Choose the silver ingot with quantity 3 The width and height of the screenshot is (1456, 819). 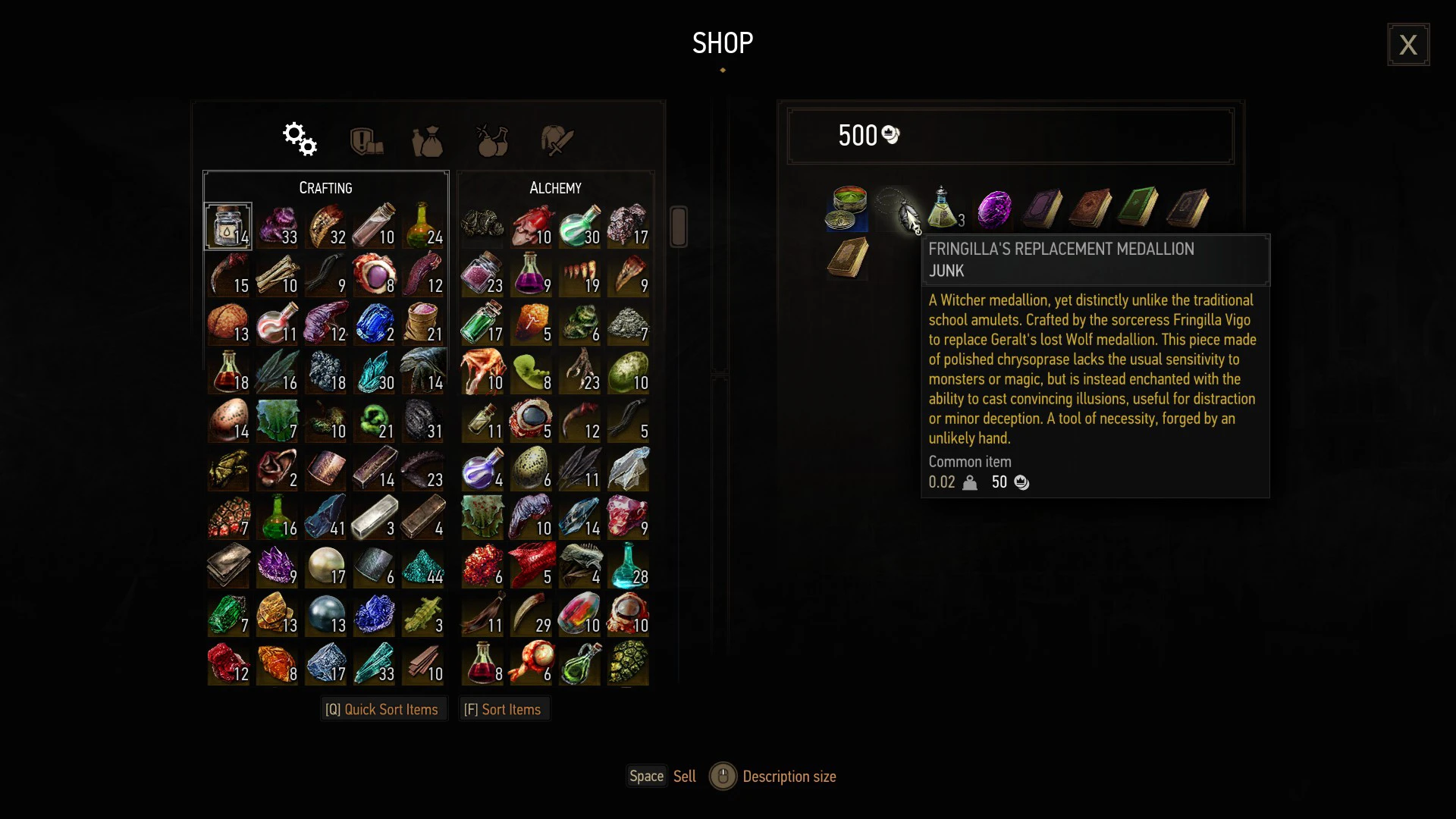tap(375, 517)
